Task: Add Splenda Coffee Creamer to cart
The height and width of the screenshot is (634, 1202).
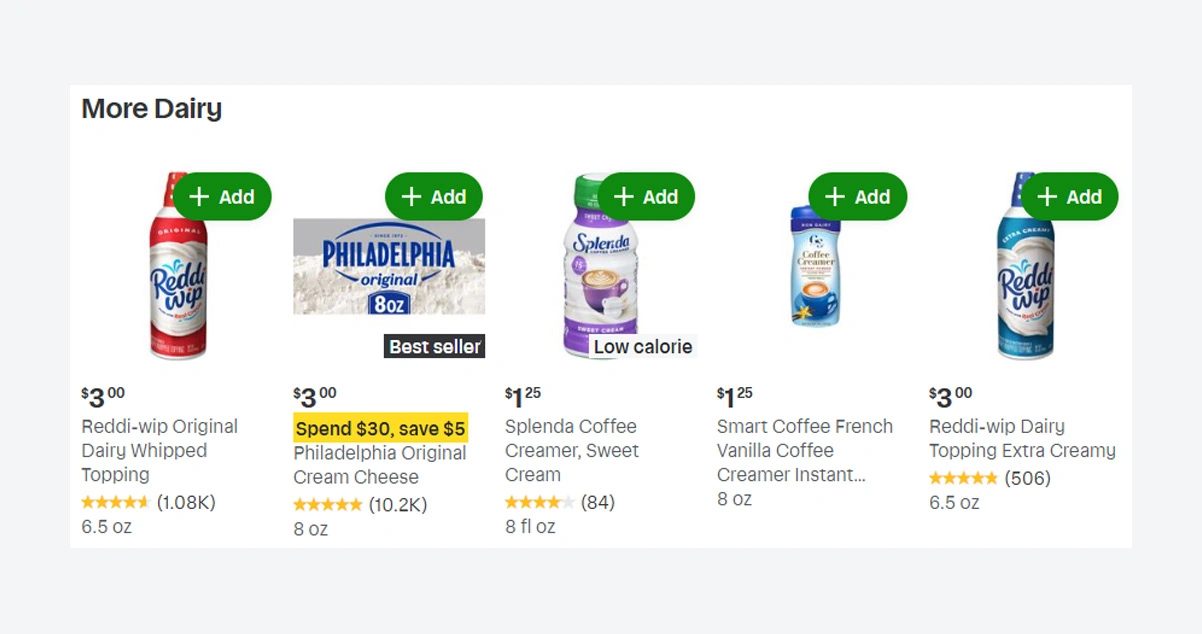Action: [646, 197]
